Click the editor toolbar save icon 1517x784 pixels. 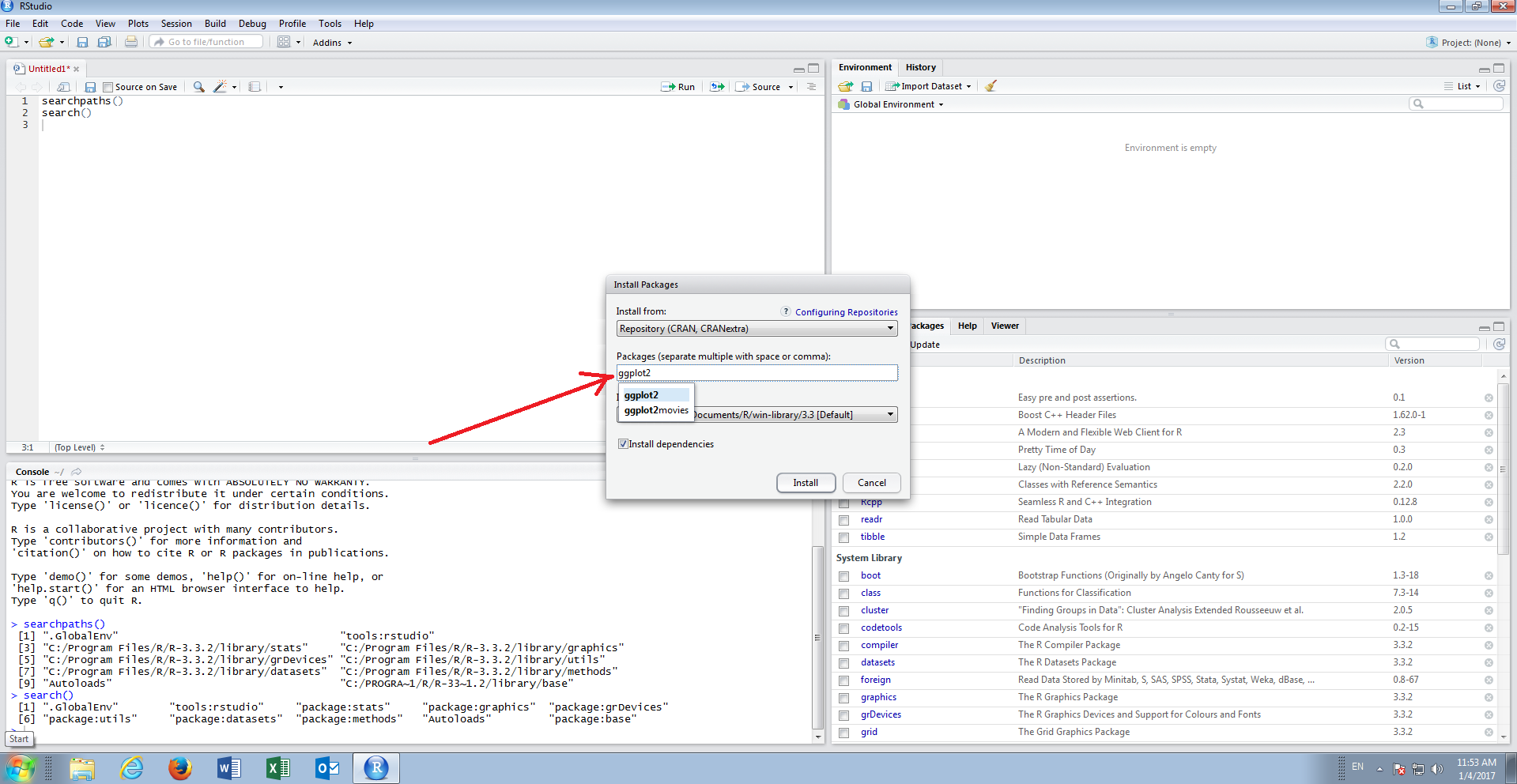(90, 87)
